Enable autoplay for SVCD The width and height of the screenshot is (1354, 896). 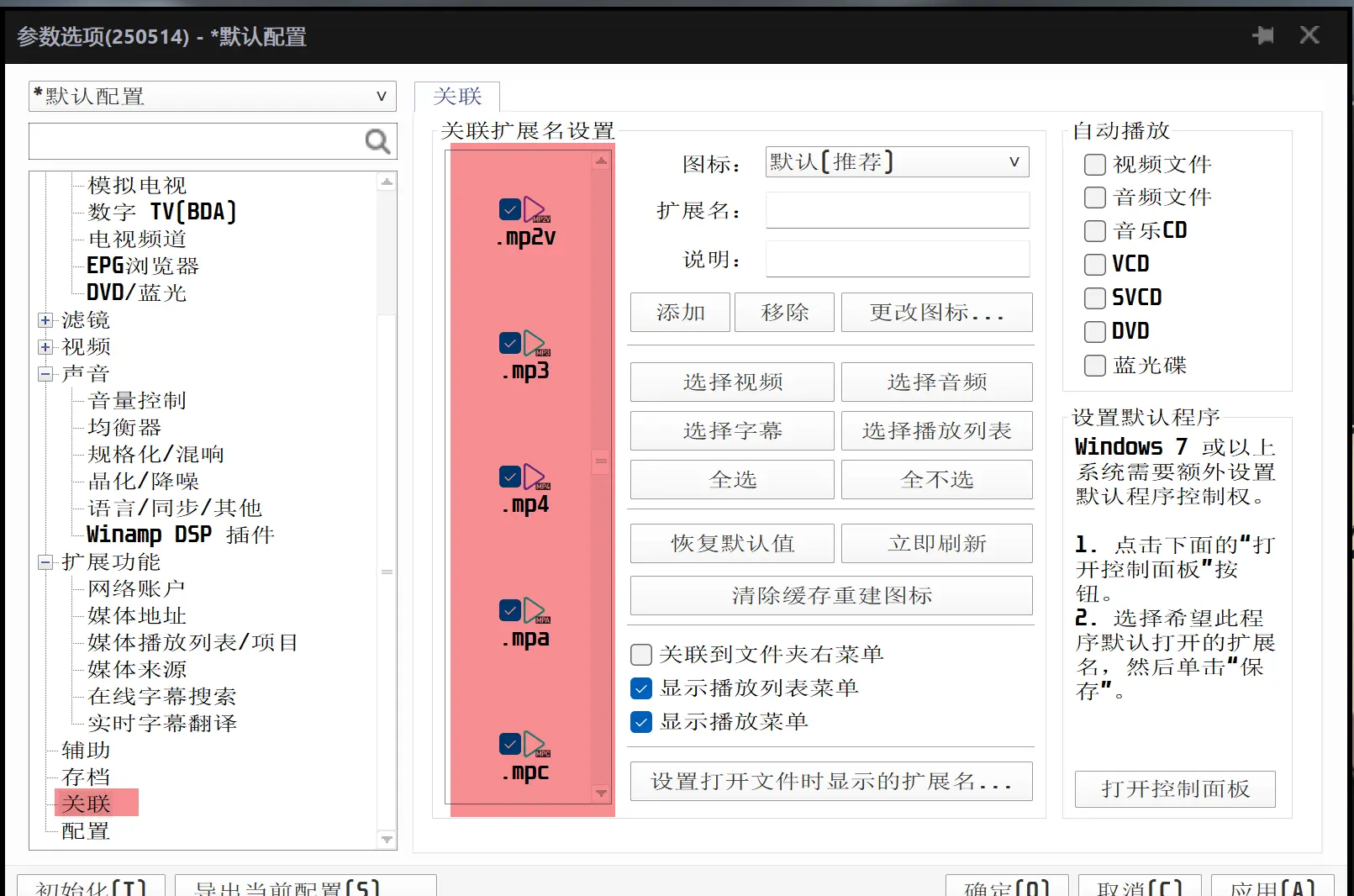1094,298
